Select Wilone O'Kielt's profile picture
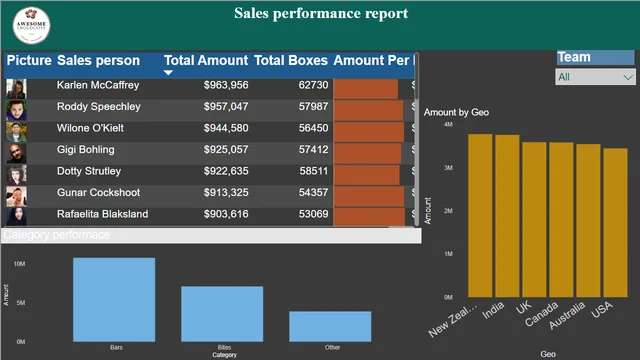Viewport: 640px width, 360px height. [16, 132]
